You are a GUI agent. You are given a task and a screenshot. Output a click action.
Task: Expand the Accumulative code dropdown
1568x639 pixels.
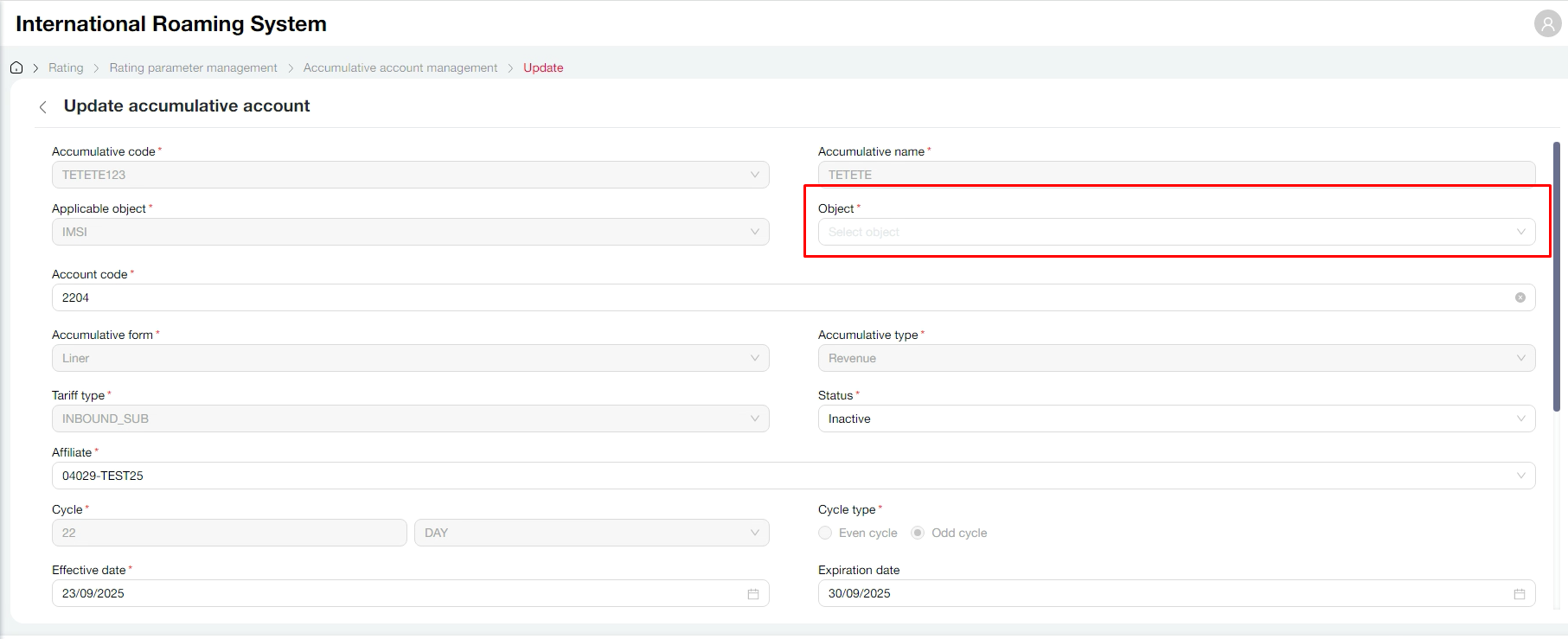[410, 175]
